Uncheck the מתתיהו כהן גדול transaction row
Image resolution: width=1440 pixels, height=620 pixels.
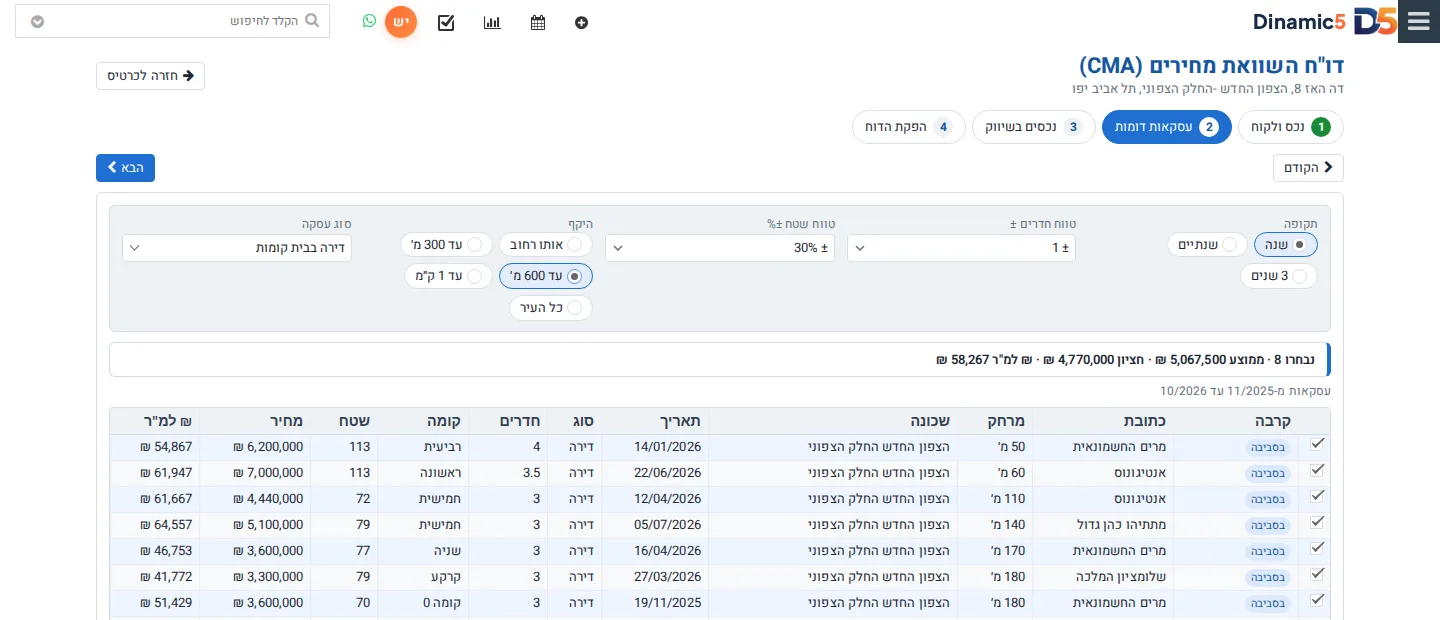pos(1317,522)
